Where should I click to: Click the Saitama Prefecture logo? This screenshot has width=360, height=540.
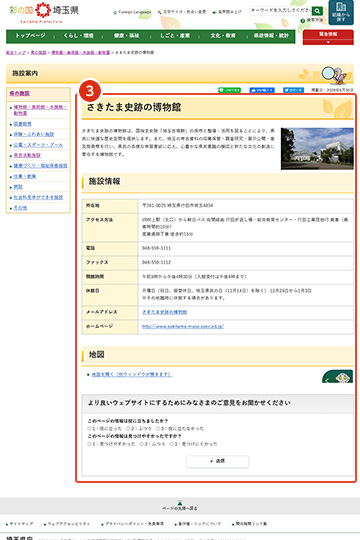point(44,12)
